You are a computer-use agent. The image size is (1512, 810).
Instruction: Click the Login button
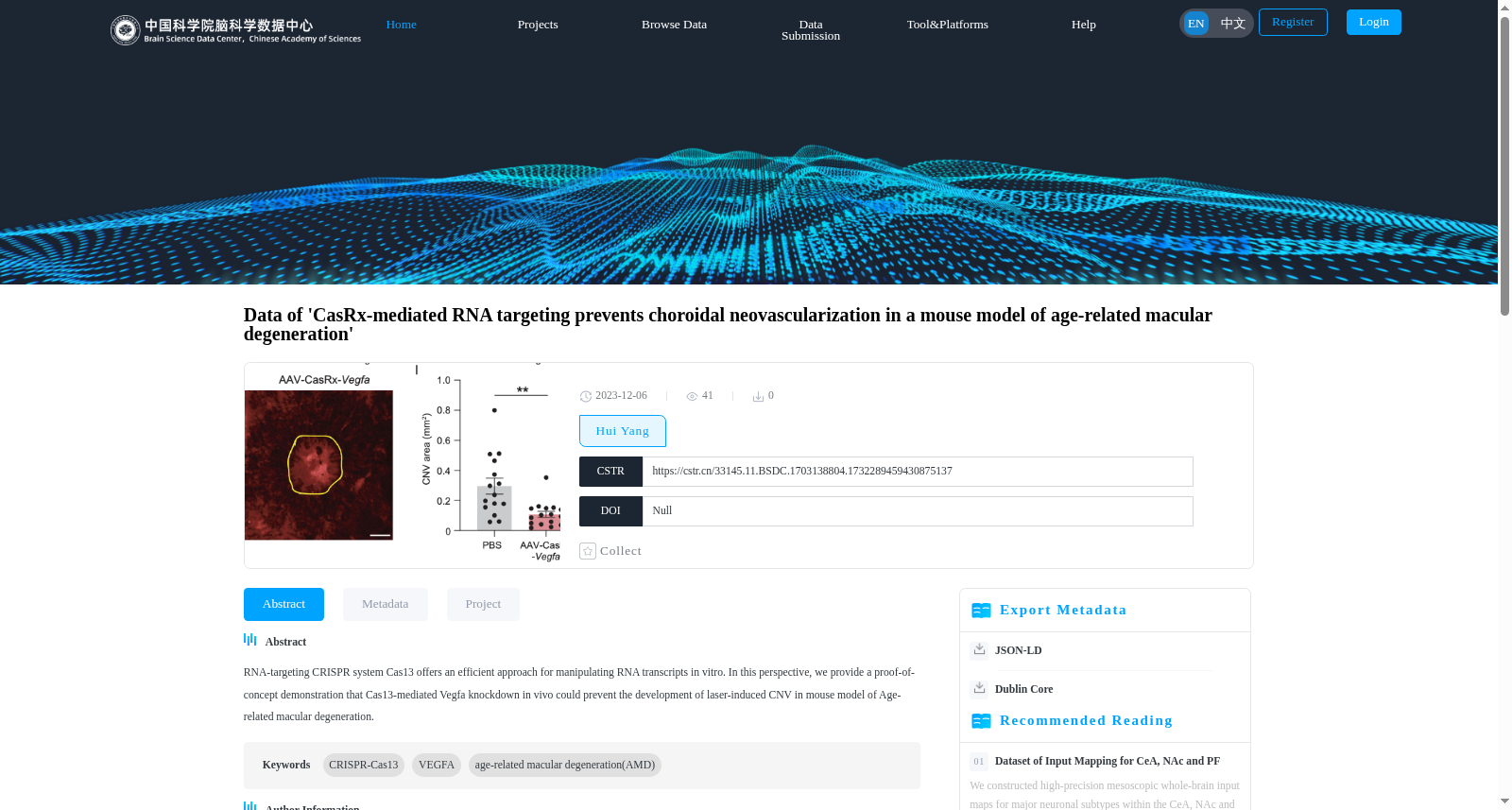pos(1374,22)
